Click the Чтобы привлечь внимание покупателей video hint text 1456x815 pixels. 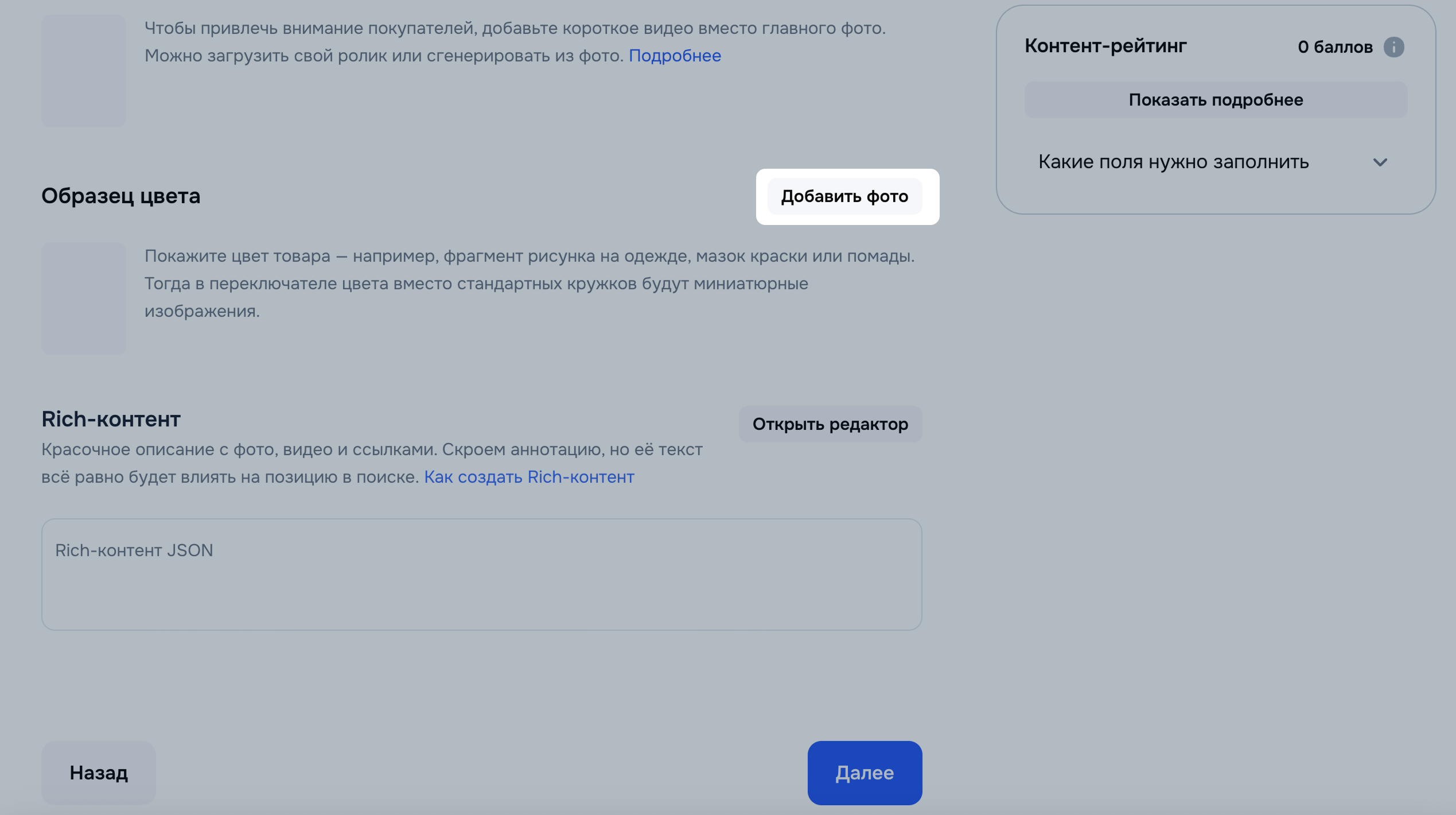click(515, 28)
